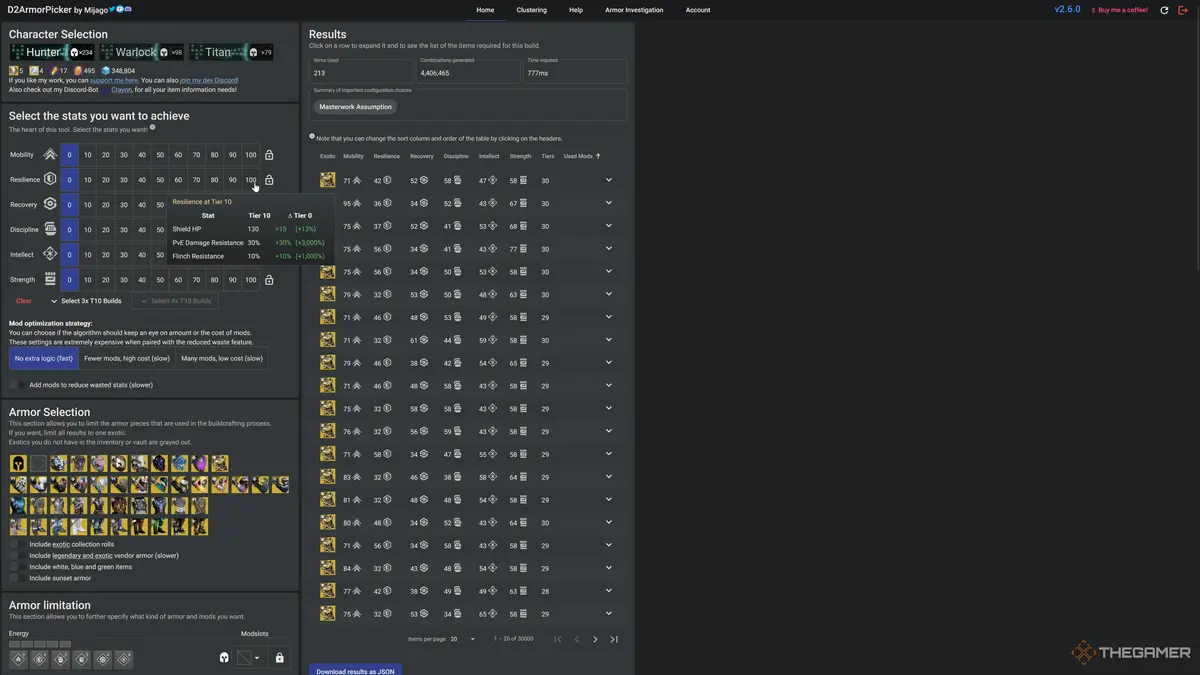
Task: Jump to last results page
Action: pos(614,639)
